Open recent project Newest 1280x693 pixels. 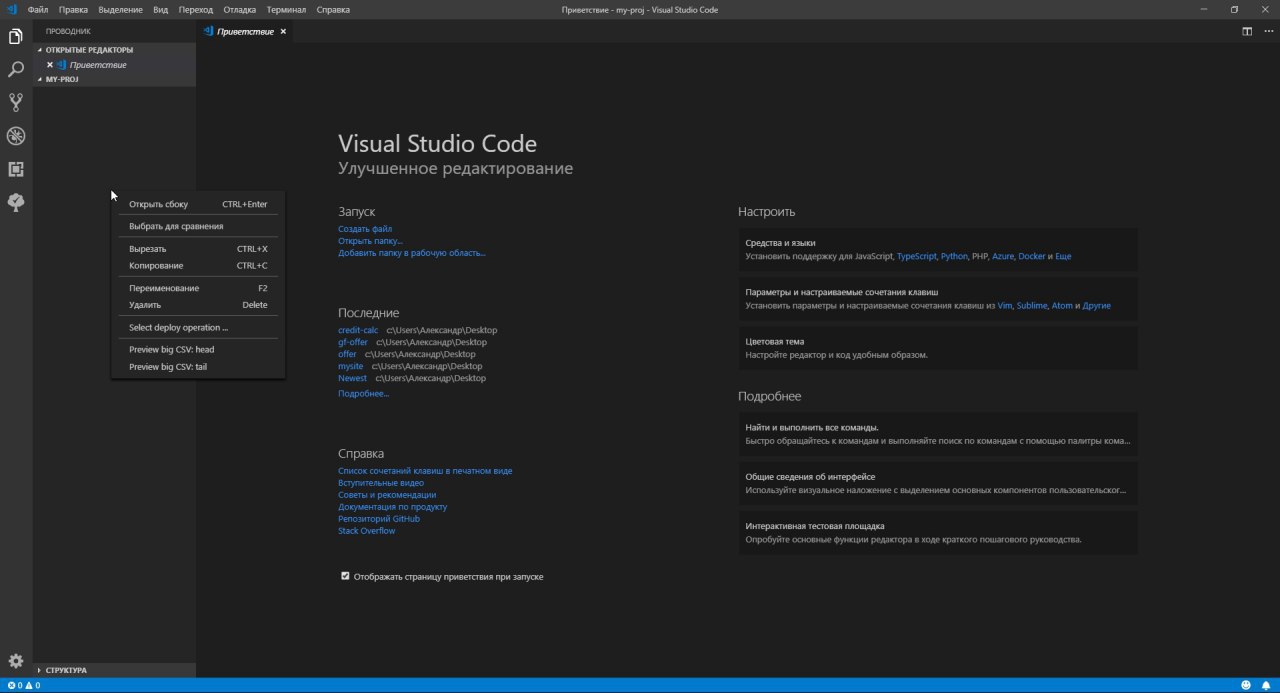(x=352, y=378)
